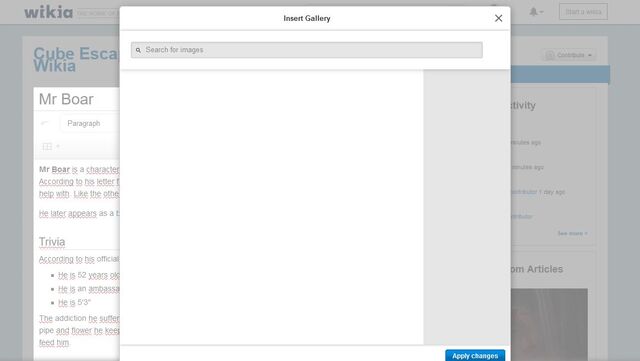Open the Cube Escape Wikia title link
This screenshot has width=640, height=361.
coord(76,60)
